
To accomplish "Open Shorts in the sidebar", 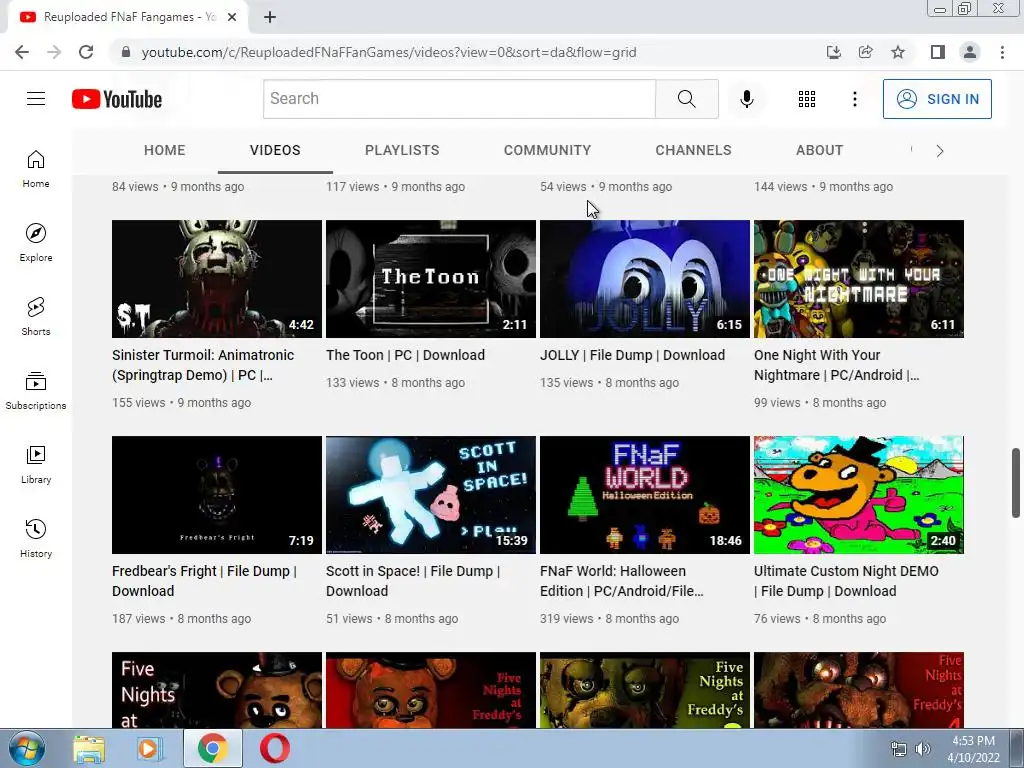I will (36, 317).
